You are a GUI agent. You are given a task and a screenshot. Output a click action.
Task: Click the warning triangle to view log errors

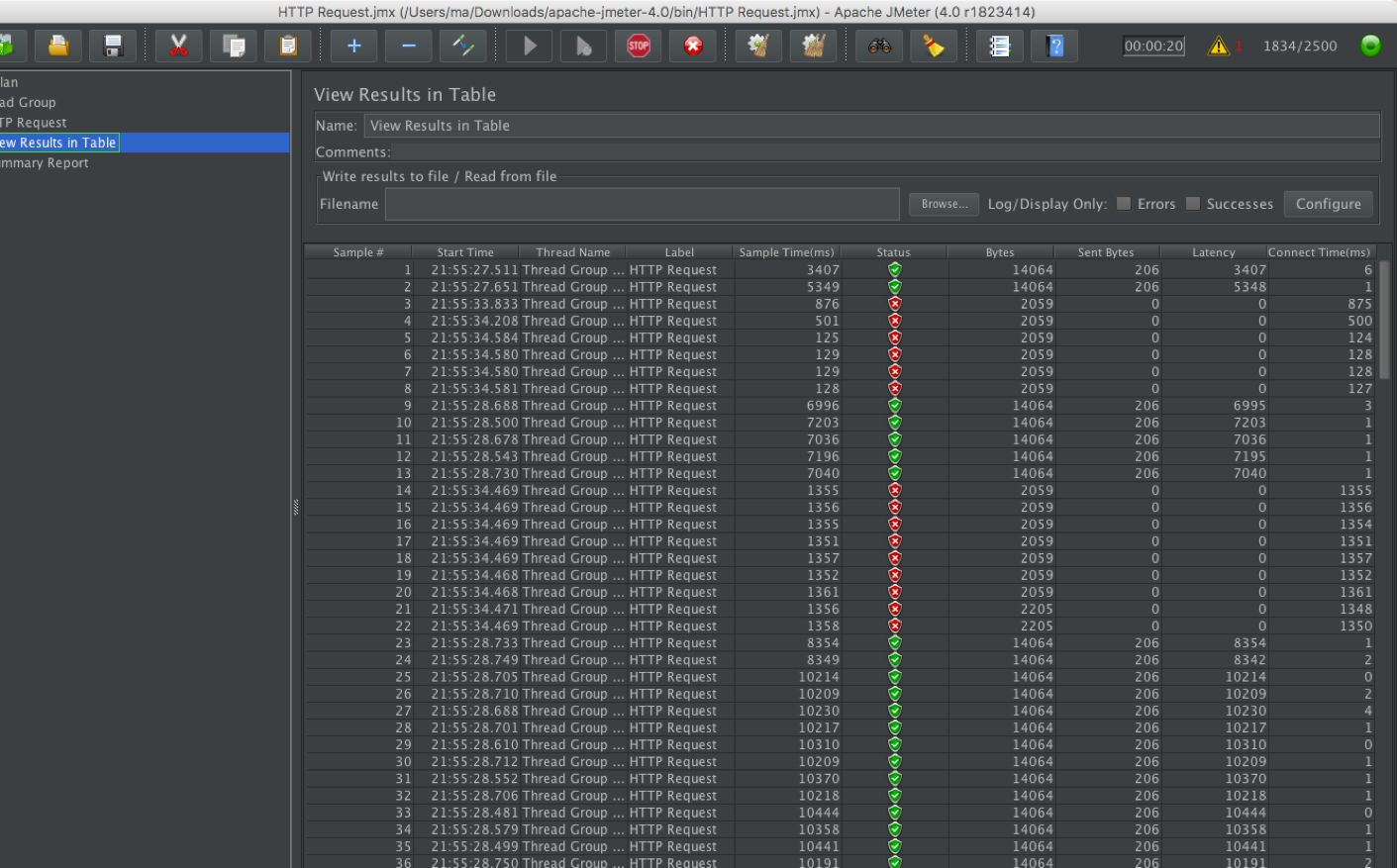point(1219,46)
